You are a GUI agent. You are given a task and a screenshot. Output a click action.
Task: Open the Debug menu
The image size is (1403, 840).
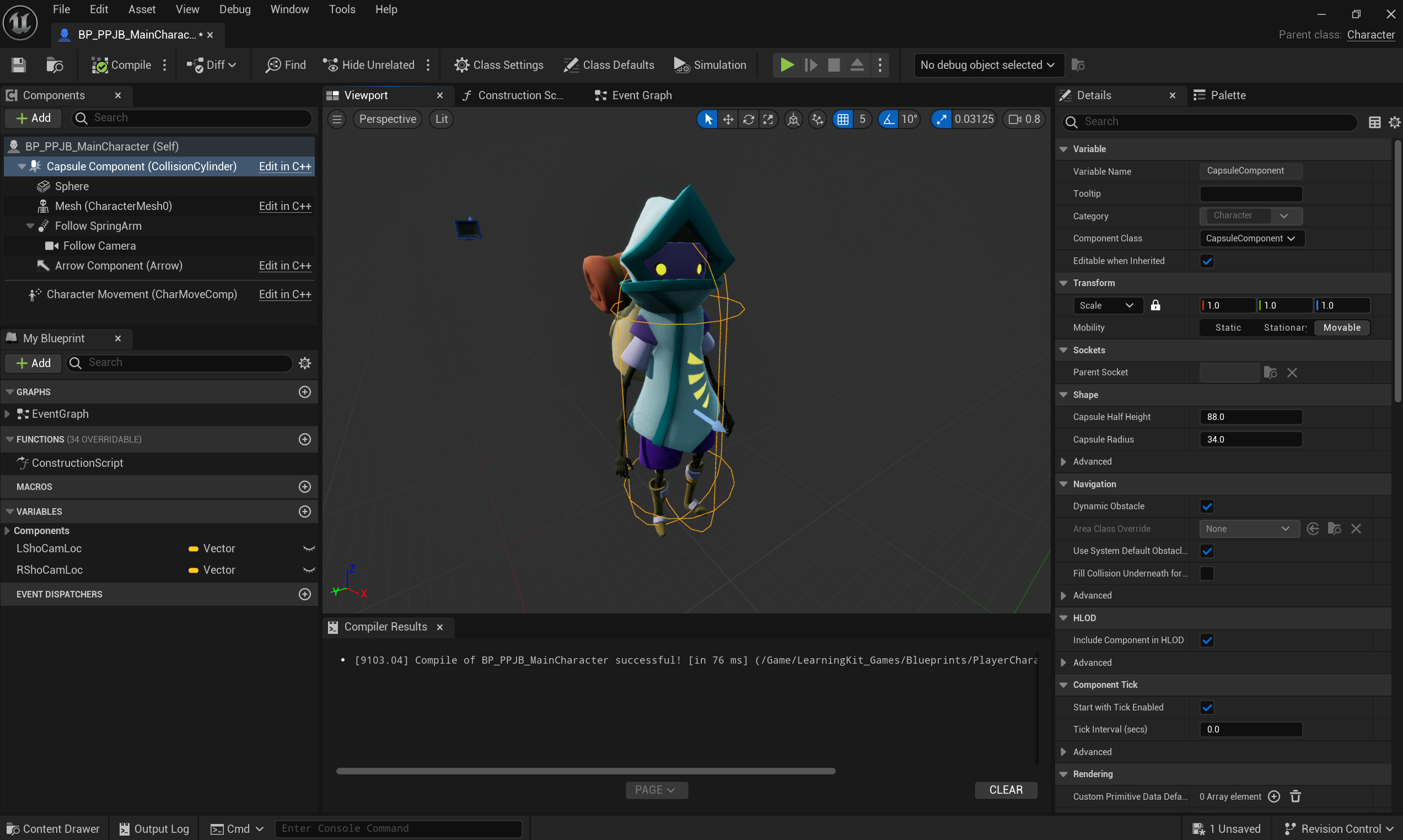235,9
